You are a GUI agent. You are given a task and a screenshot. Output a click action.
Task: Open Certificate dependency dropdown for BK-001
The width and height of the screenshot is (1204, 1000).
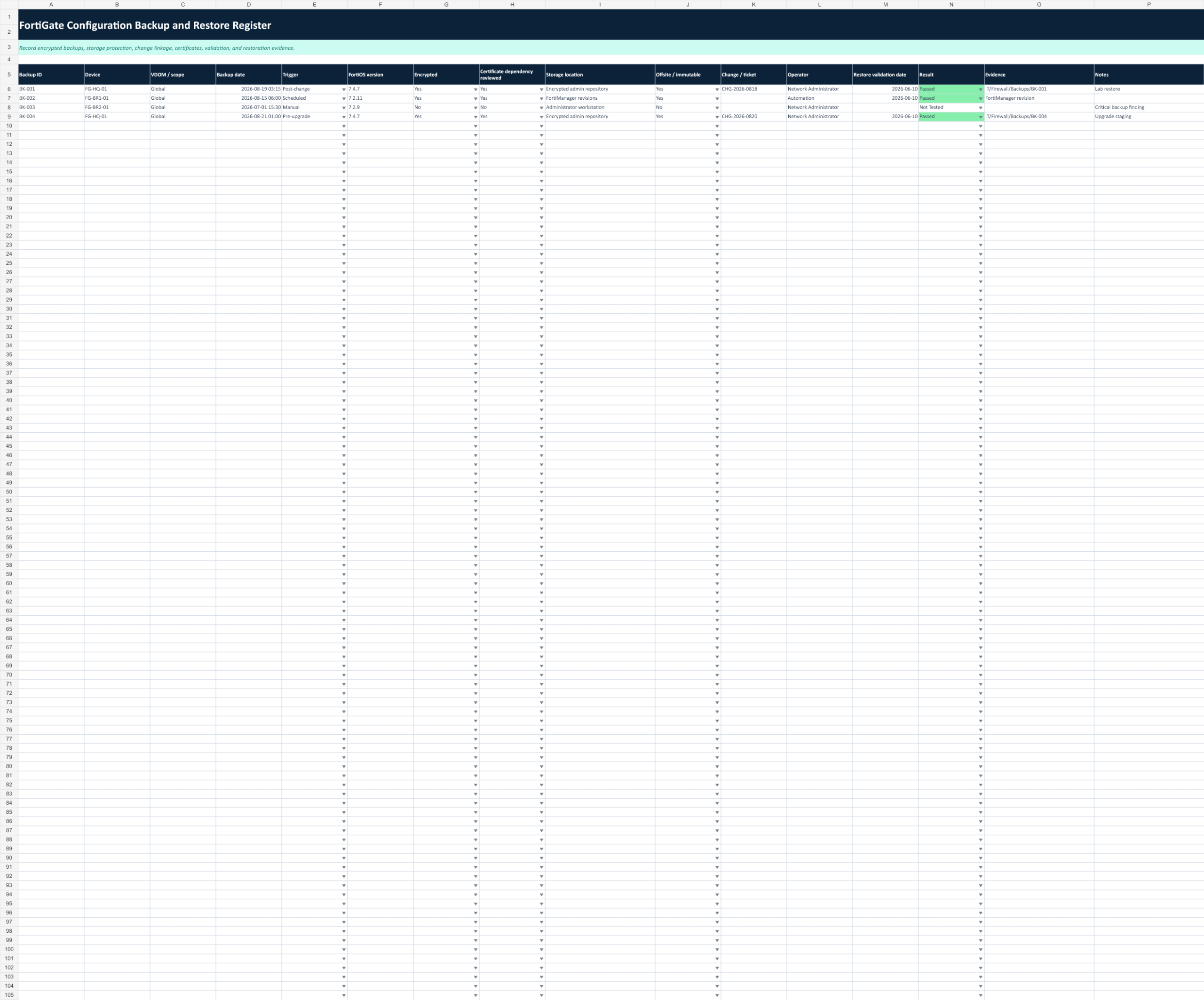click(x=541, y=89)
